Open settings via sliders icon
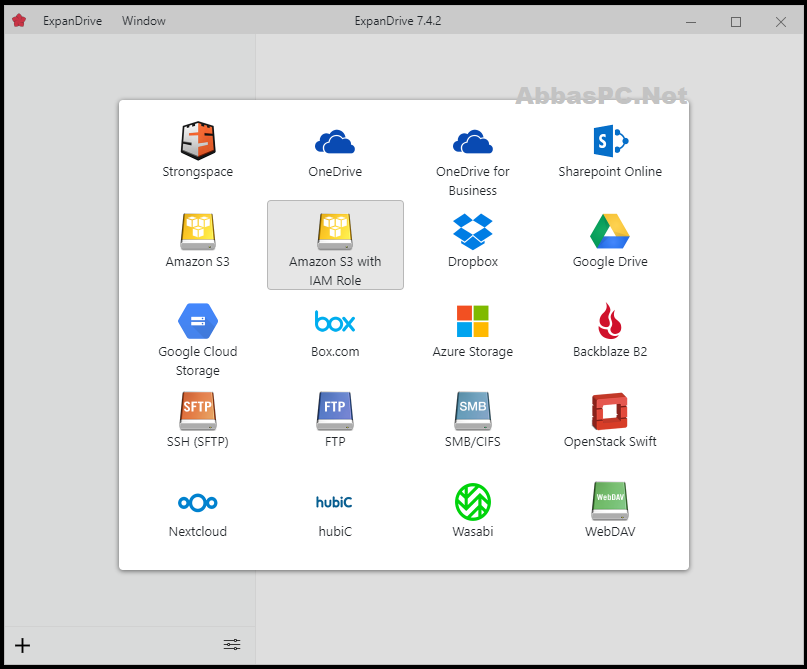Viewport: 807px width, 669px height. (x=232, y=644)
